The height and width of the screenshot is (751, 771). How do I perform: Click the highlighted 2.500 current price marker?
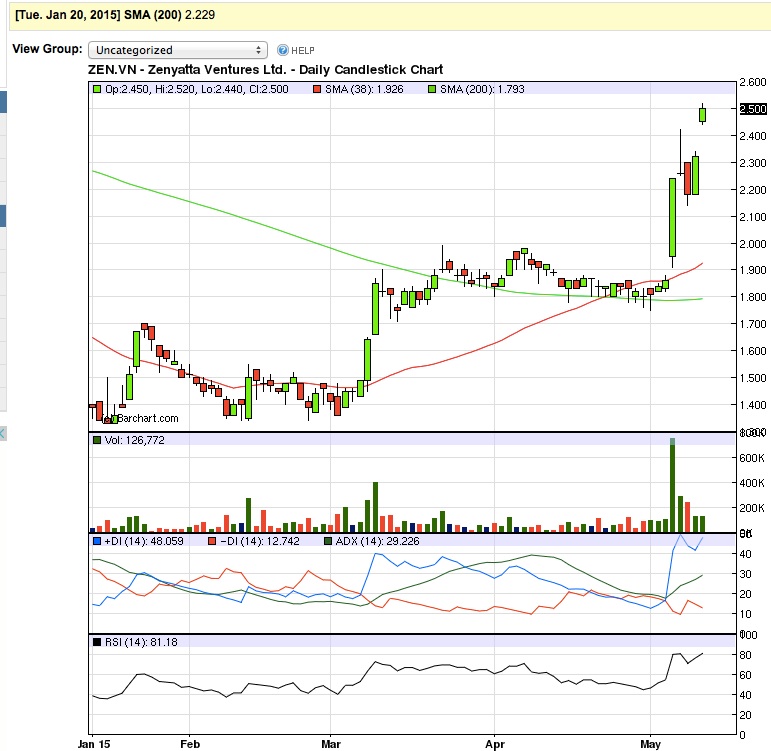point(753,109)
